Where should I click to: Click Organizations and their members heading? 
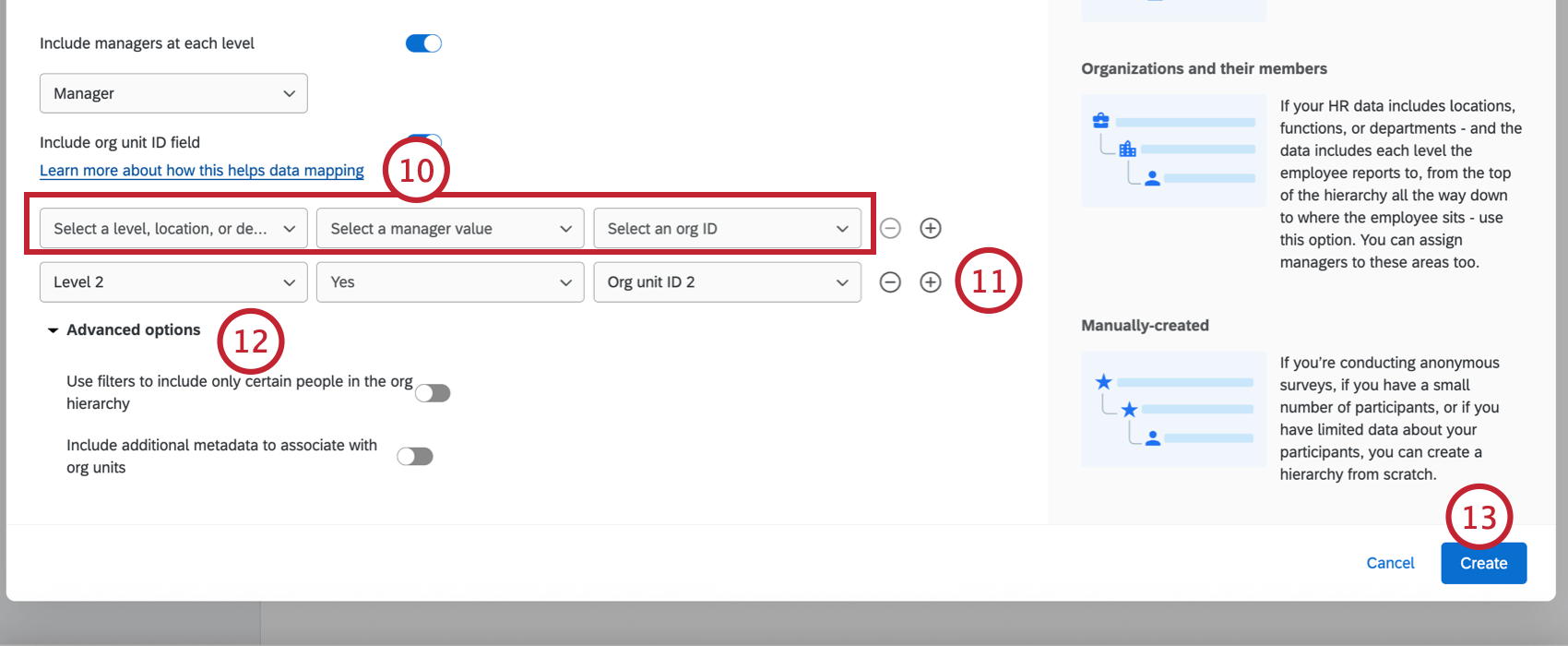(x=1204, y=68)
